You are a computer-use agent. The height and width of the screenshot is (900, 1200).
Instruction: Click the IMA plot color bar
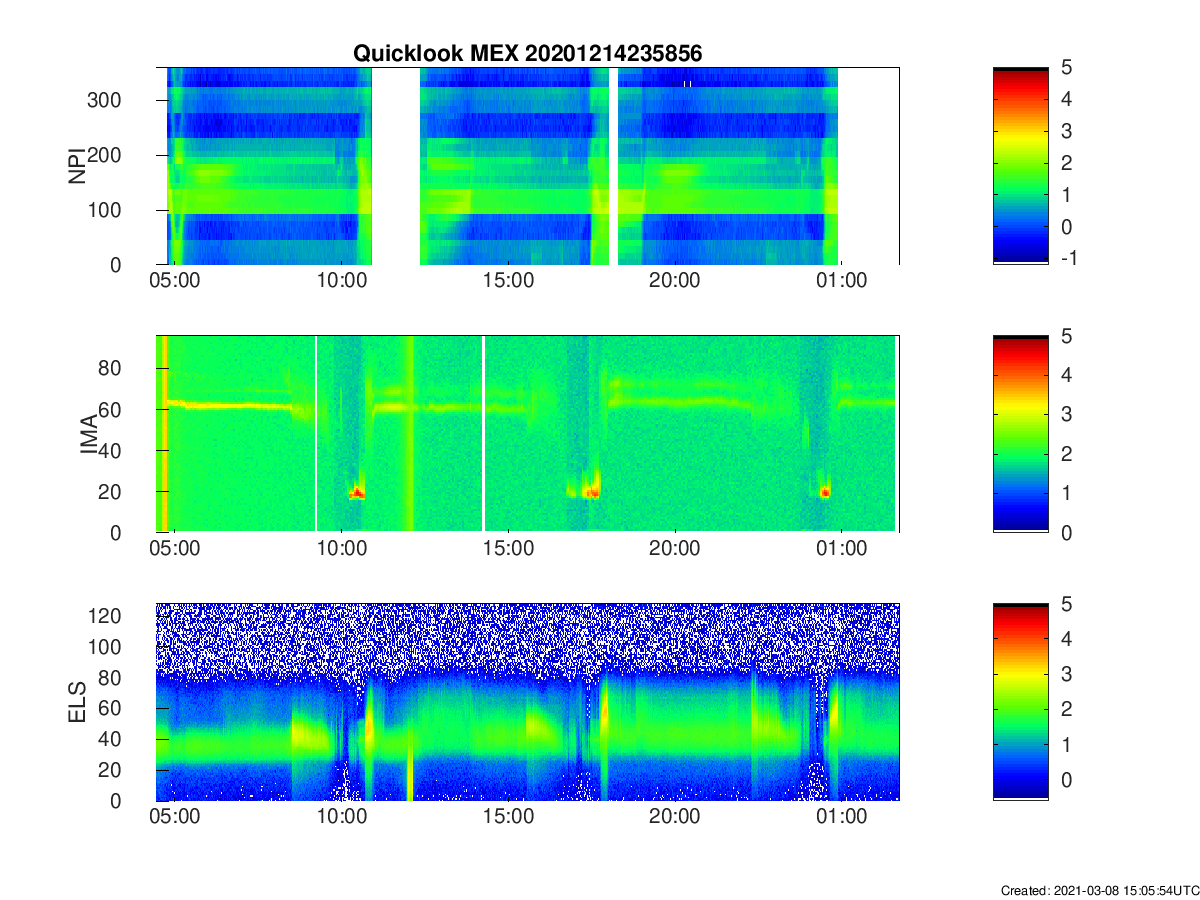click(1020, 434)
